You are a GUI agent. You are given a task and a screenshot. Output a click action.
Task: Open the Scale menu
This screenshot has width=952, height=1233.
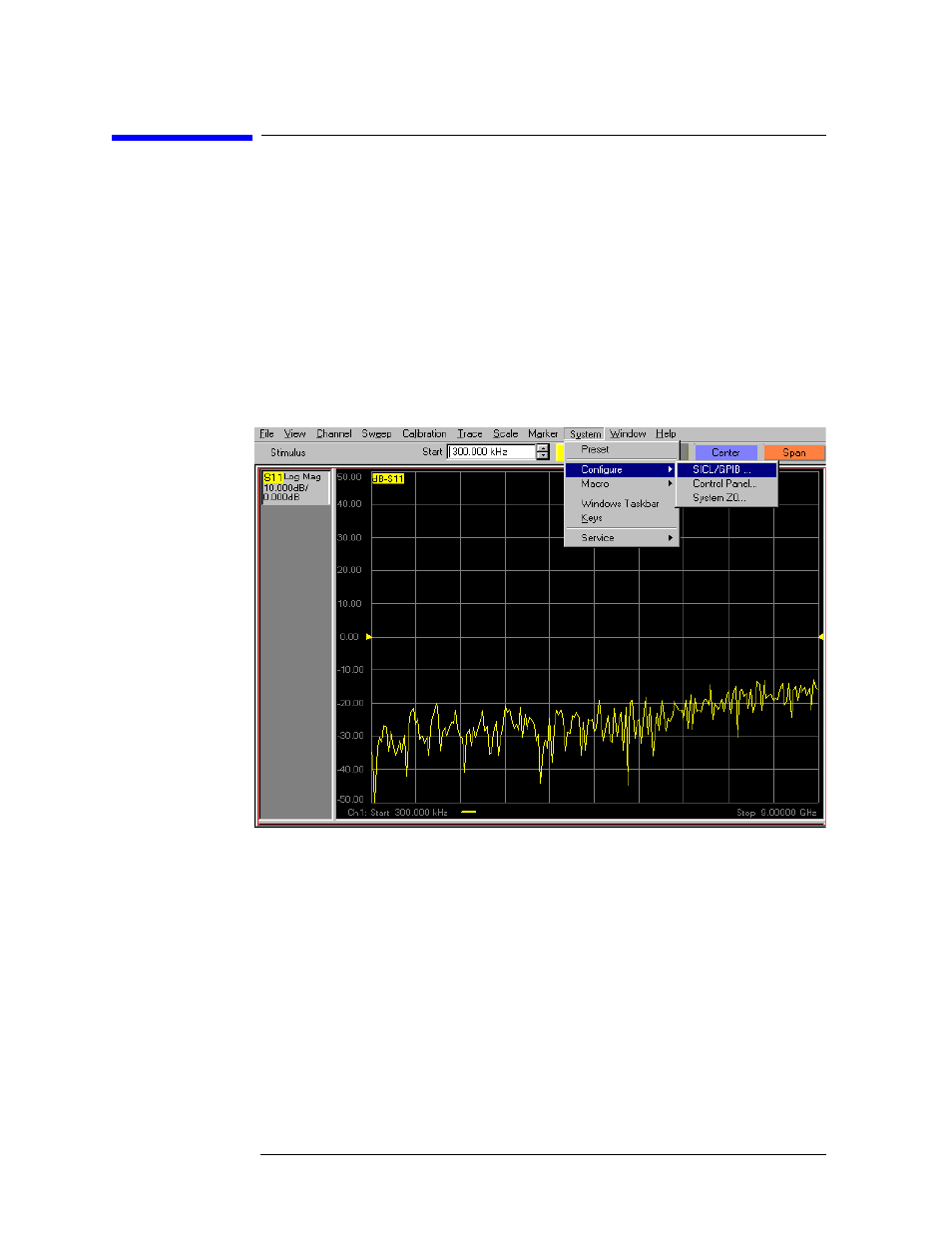pos(506,434)
